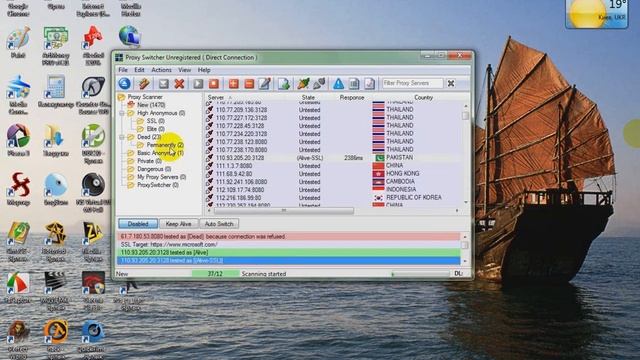Click the green 37/12 progress indicator
Image resolution: width=640 pixels, height=360 pixels.
(215, 274)
